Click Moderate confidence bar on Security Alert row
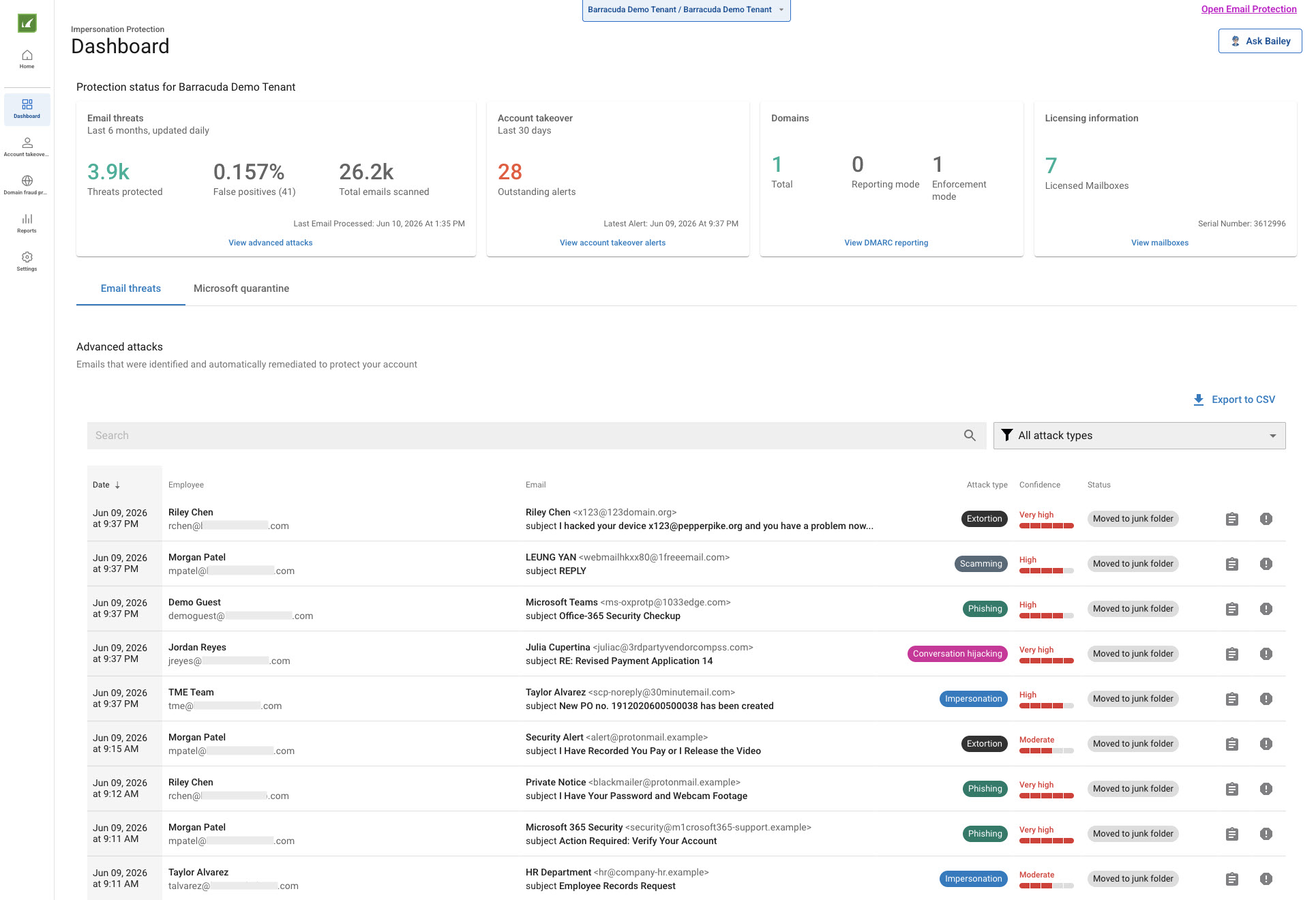 (x=1047, y=751)
